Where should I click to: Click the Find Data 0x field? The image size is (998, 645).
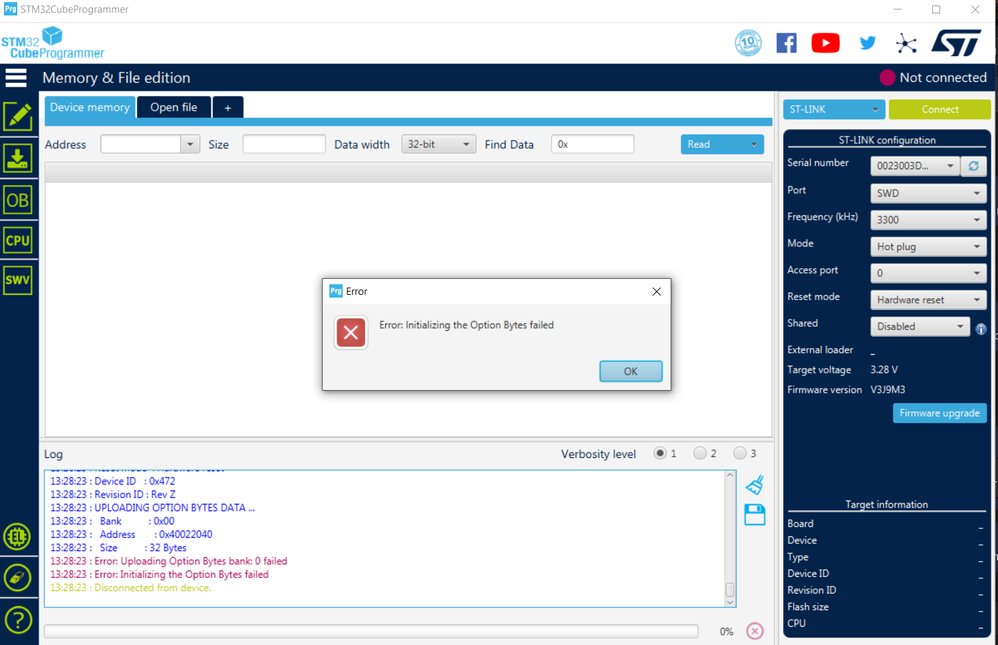tap(593, 145)
